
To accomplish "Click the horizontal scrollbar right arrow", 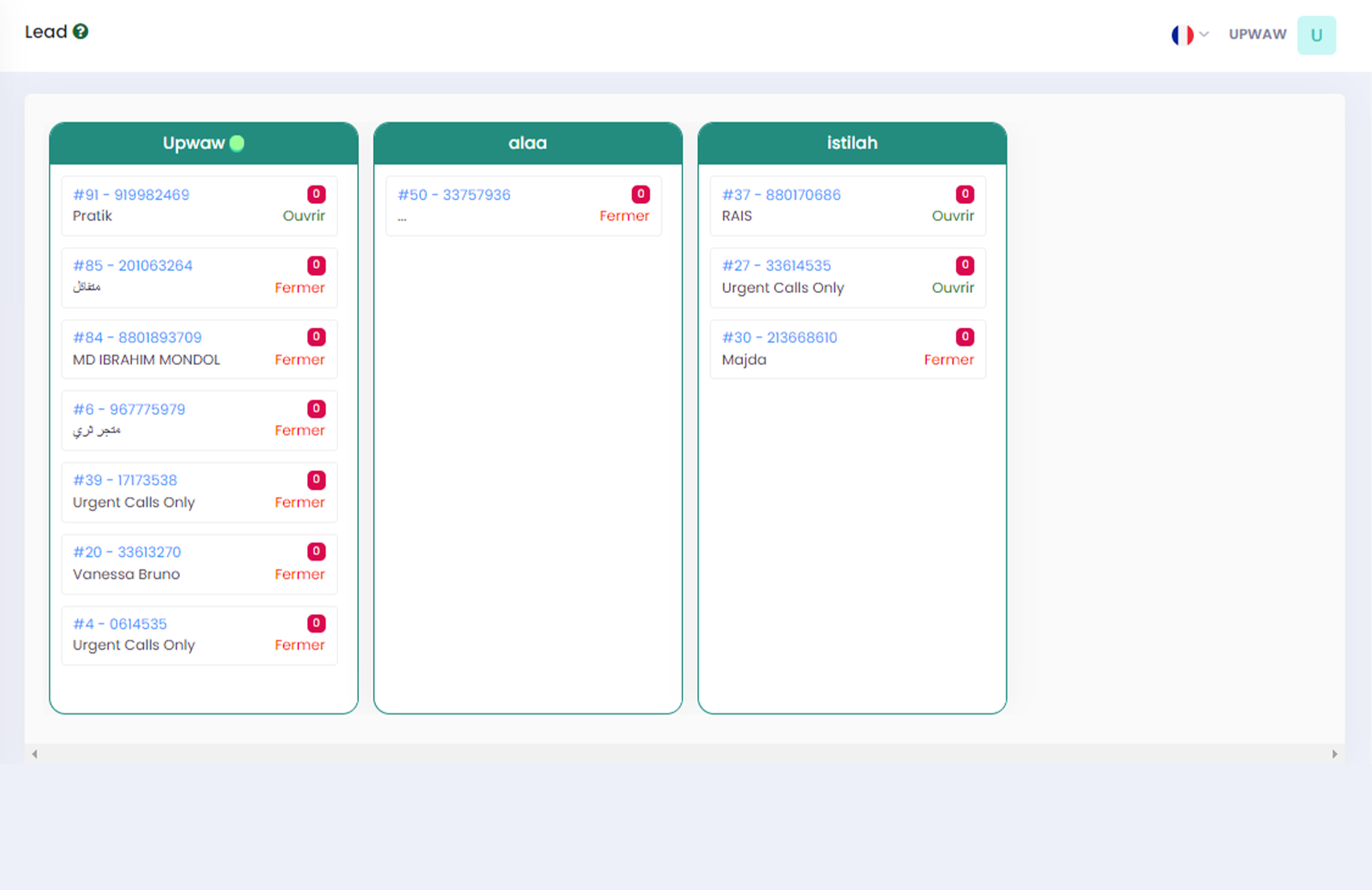I will pos(1334,754).
